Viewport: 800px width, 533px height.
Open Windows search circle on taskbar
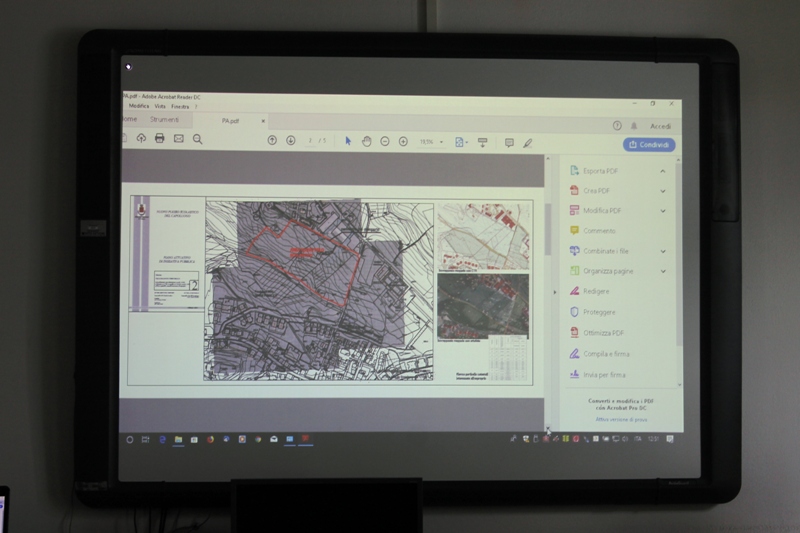[x=130, y=439]
